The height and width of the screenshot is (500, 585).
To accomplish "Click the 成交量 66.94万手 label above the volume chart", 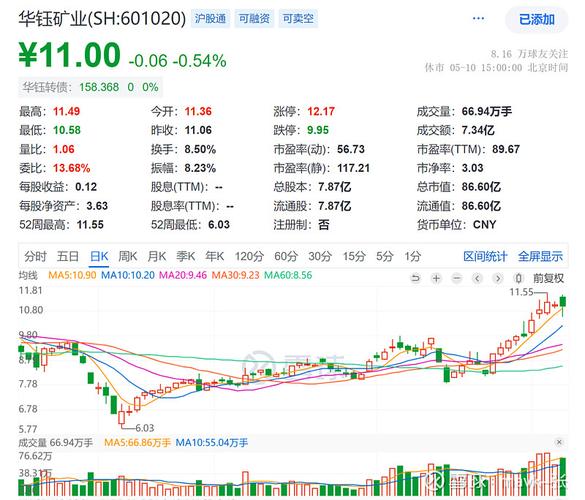I will [56, 443].
